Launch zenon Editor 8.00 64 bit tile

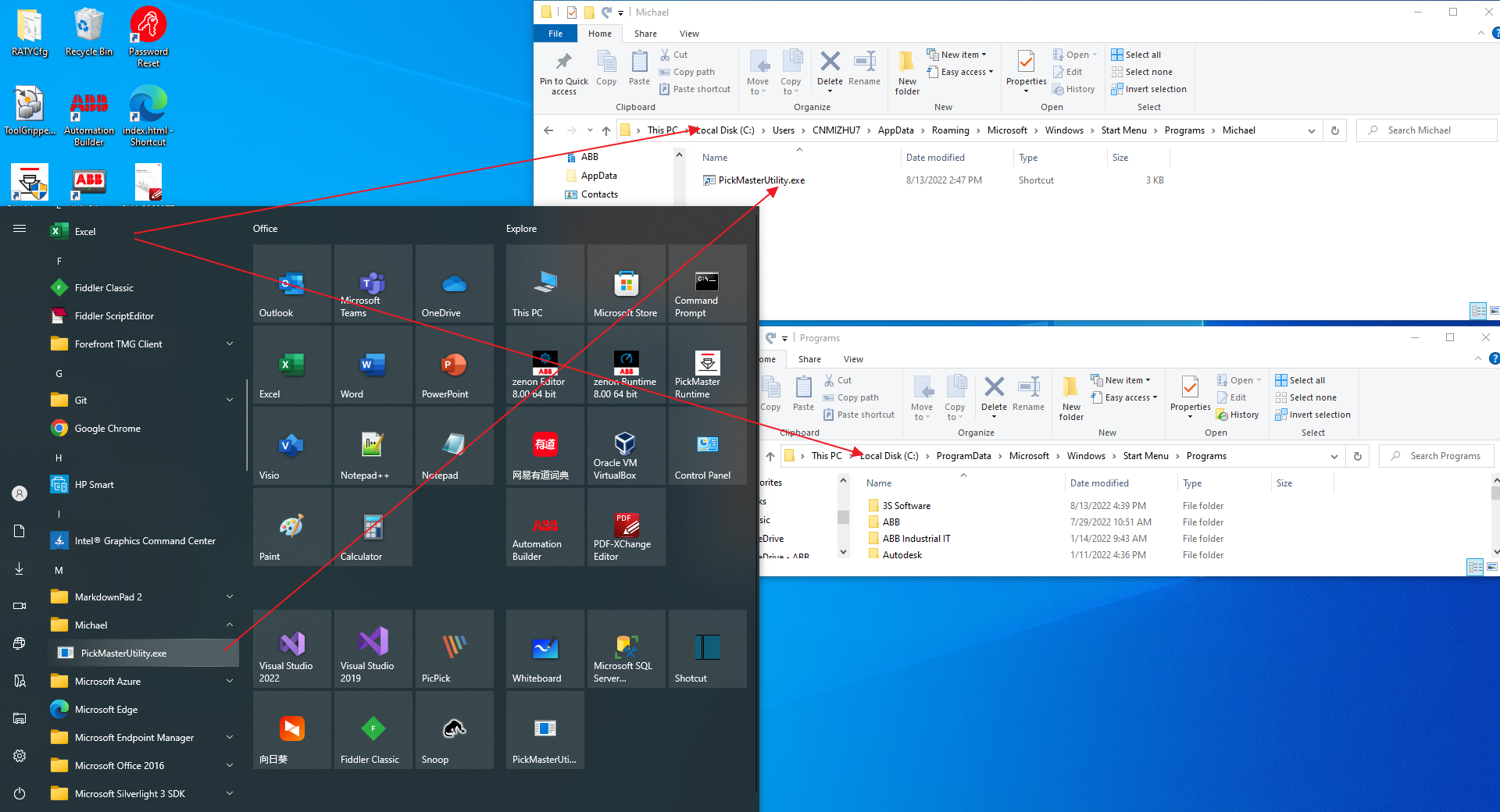pos(545,365)
